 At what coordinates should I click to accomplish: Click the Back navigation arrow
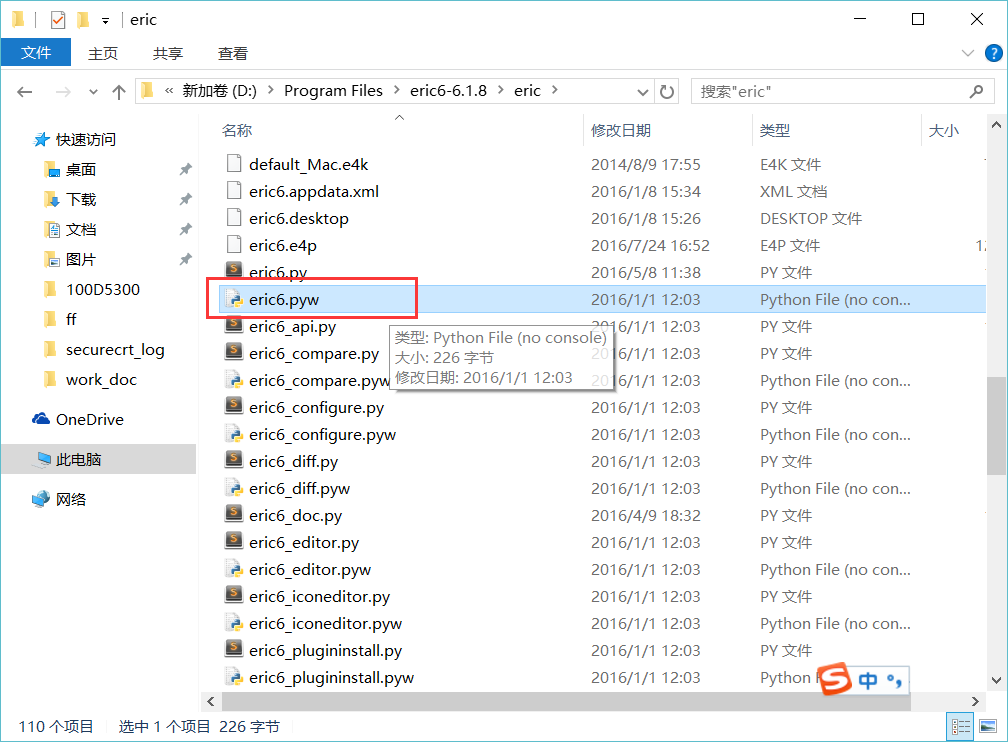click(24, 92)
